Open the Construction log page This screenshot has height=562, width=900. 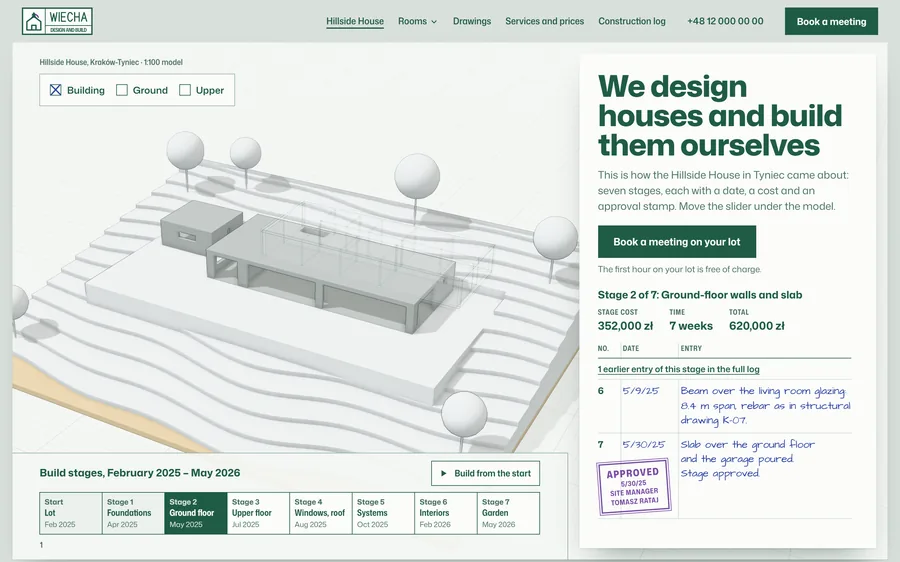(632, 21)
